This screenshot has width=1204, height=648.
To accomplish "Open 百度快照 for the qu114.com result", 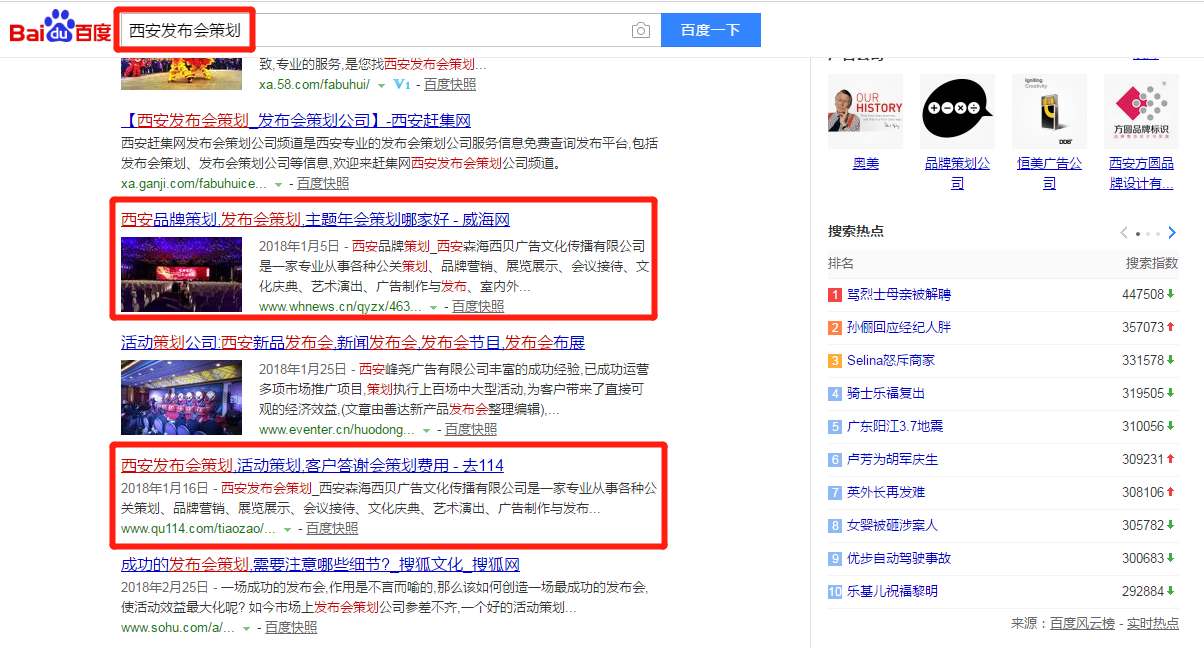I will (332, 528).
